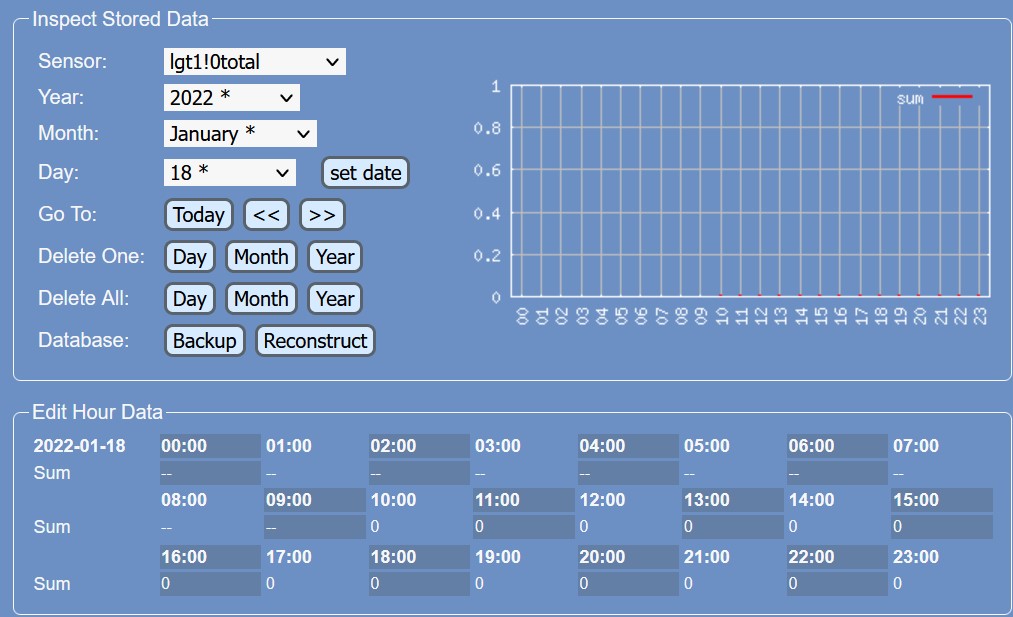Edit the Sum value under 02:00
The width and height of the screenshot is (1013, 617).
tap(419, 473)
